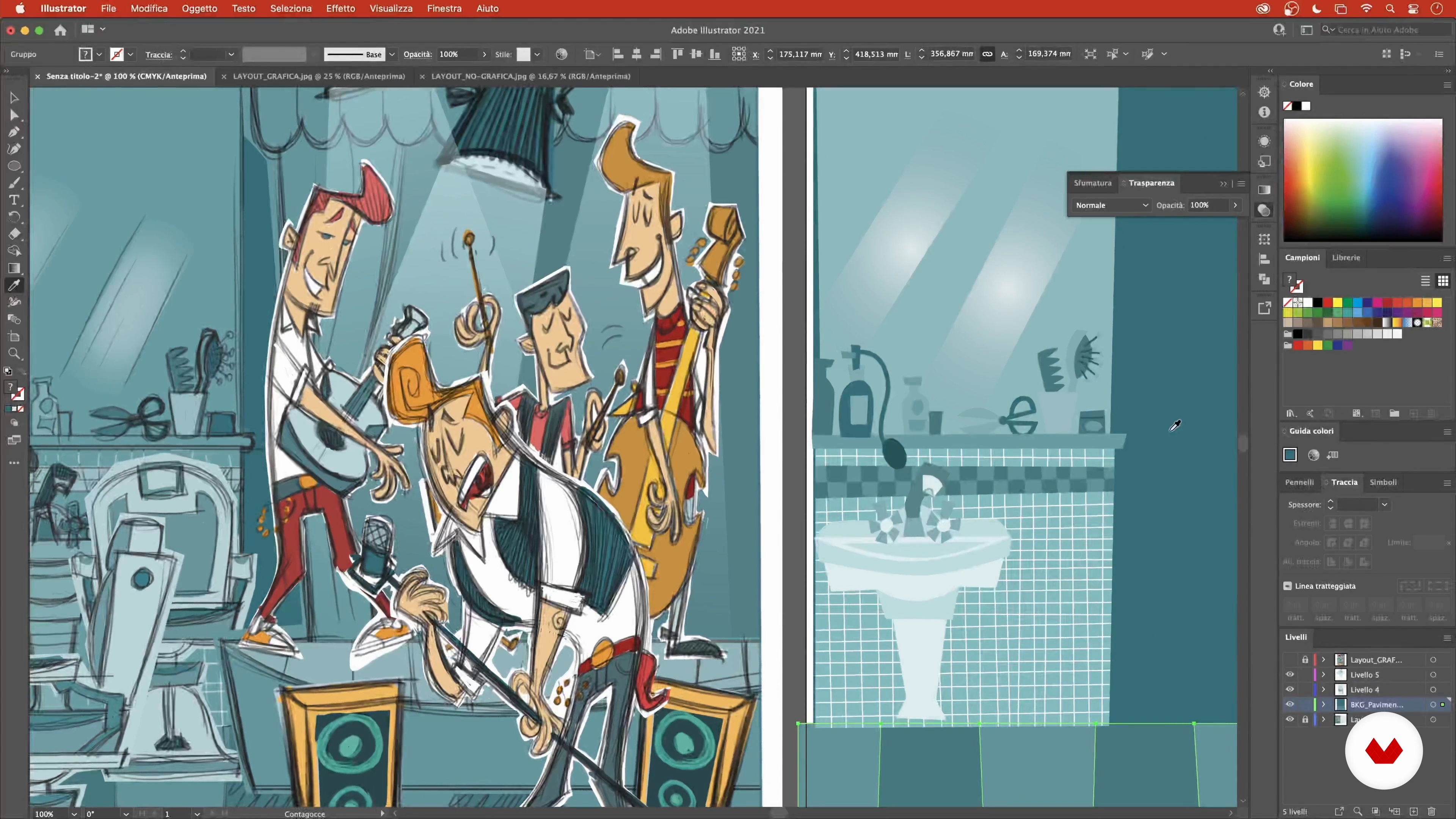Open the Stile graphic style dropdown
1456x819 pixels.
537,54
